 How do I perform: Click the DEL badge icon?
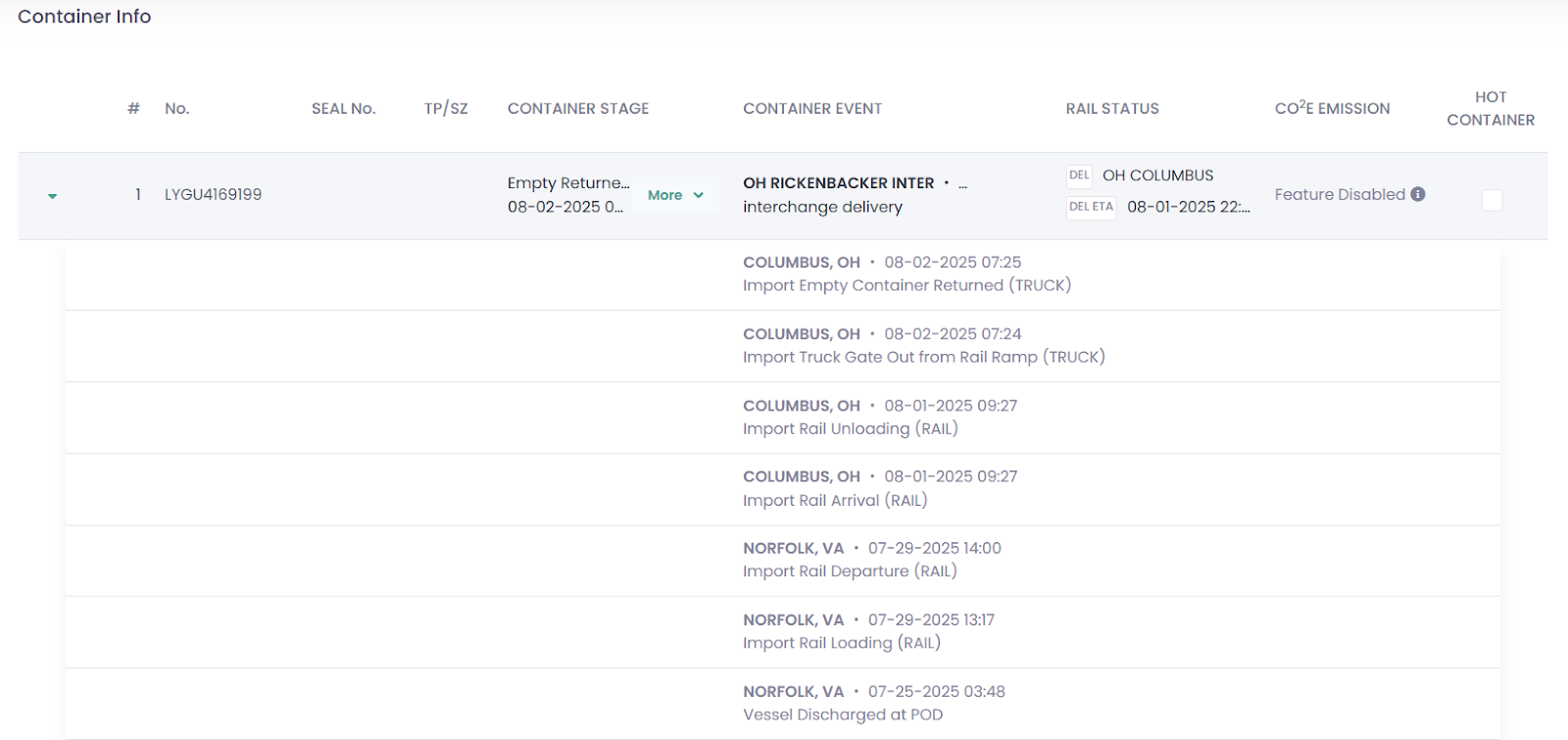(1079, 175)
